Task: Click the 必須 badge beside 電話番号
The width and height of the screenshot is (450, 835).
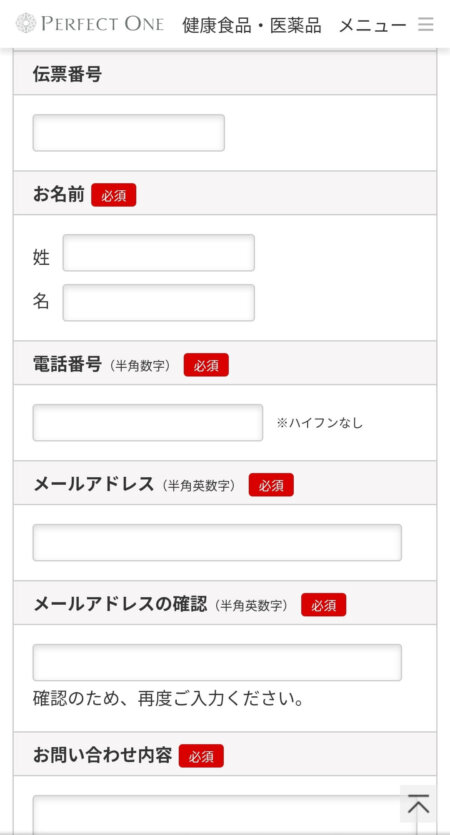Action: pos(206,365)
